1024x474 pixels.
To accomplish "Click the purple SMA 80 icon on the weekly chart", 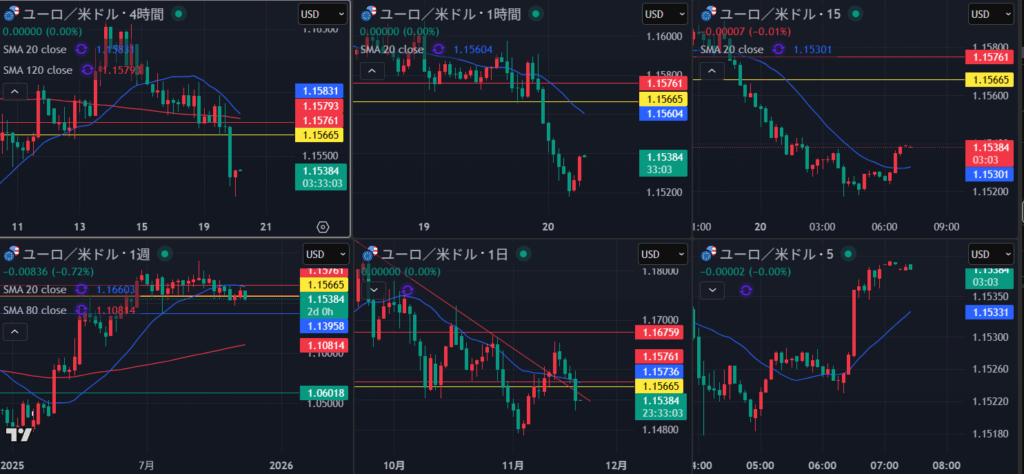I will click(x=87, y=310).
